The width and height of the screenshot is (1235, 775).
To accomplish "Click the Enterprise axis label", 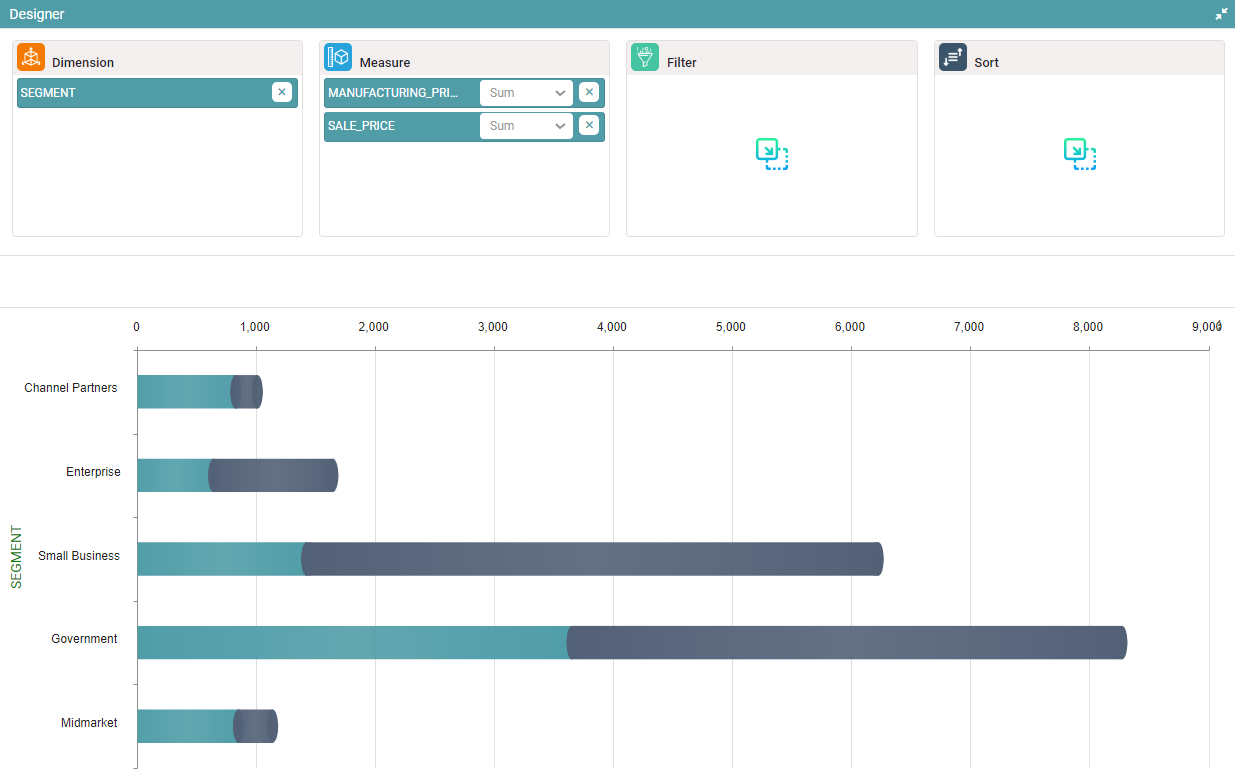I will pyautogui.click(x=93, y=472).
